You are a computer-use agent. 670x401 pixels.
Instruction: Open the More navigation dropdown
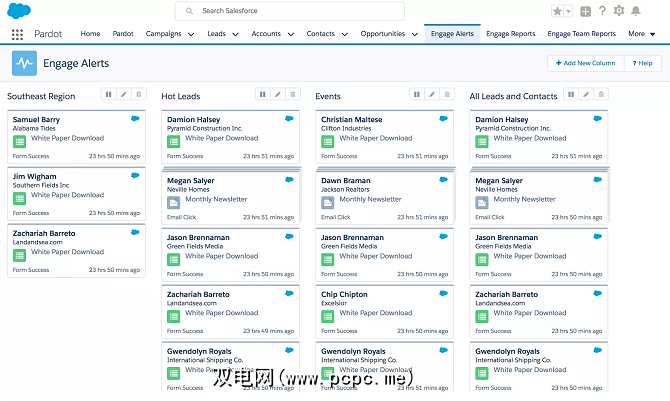coord(640,34)
